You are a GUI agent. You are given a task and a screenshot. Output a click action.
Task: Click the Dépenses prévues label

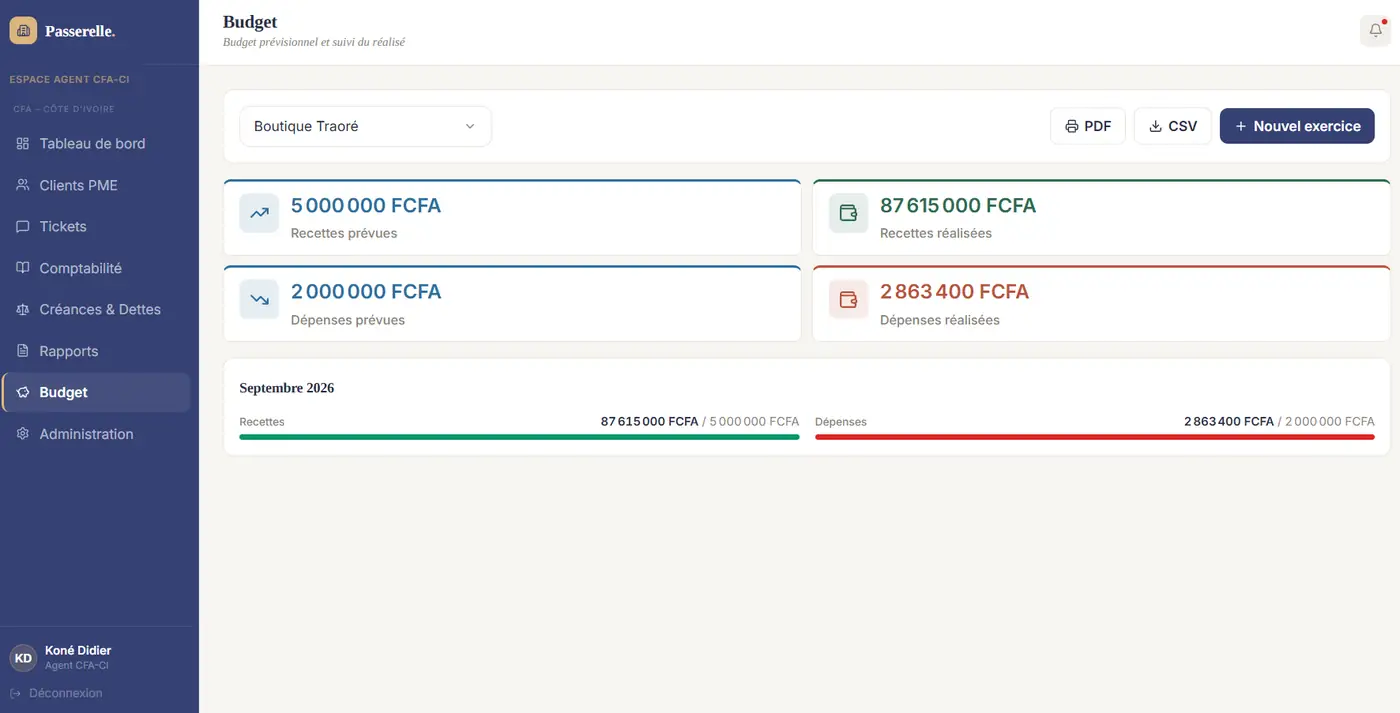click(x=348, y=320)
